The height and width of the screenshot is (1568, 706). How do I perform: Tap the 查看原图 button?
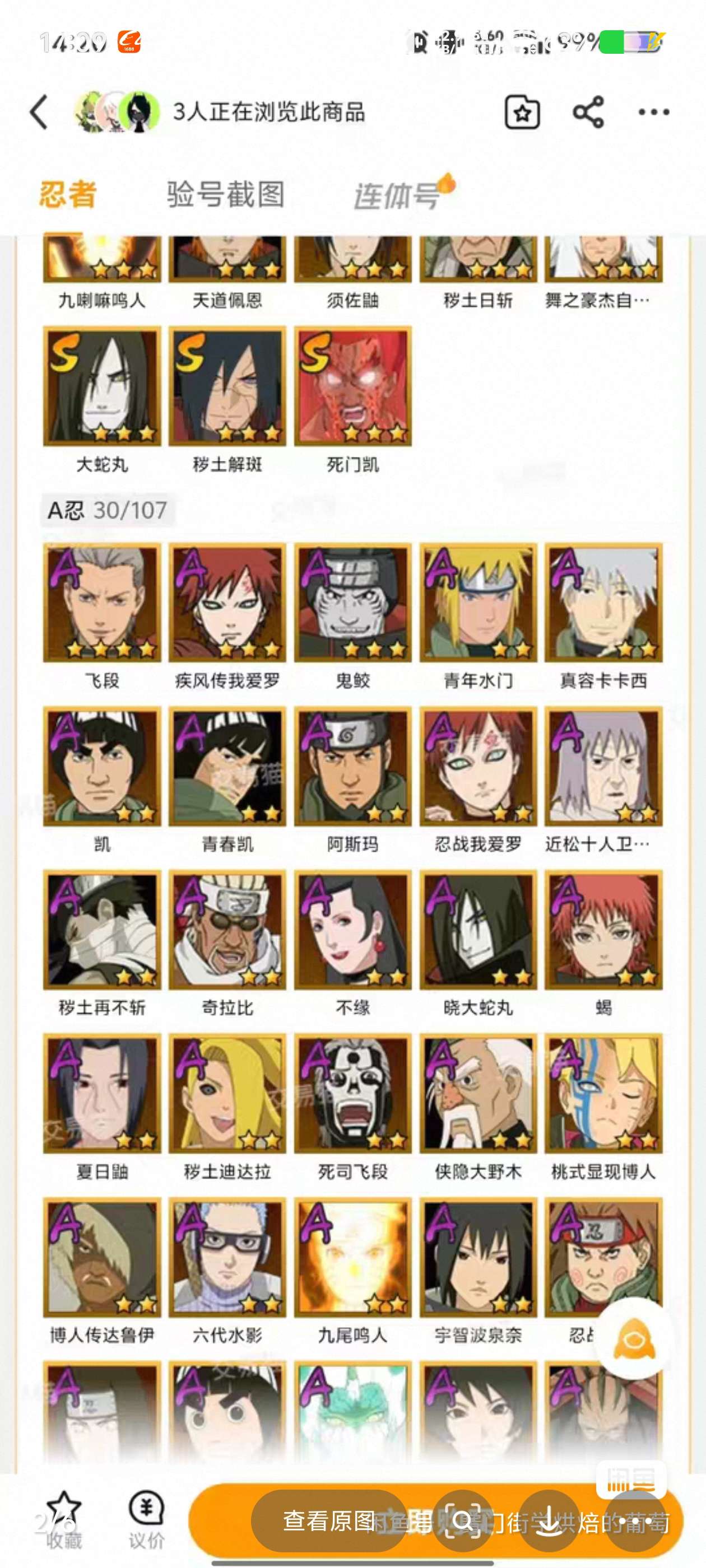pos(329,1522)
